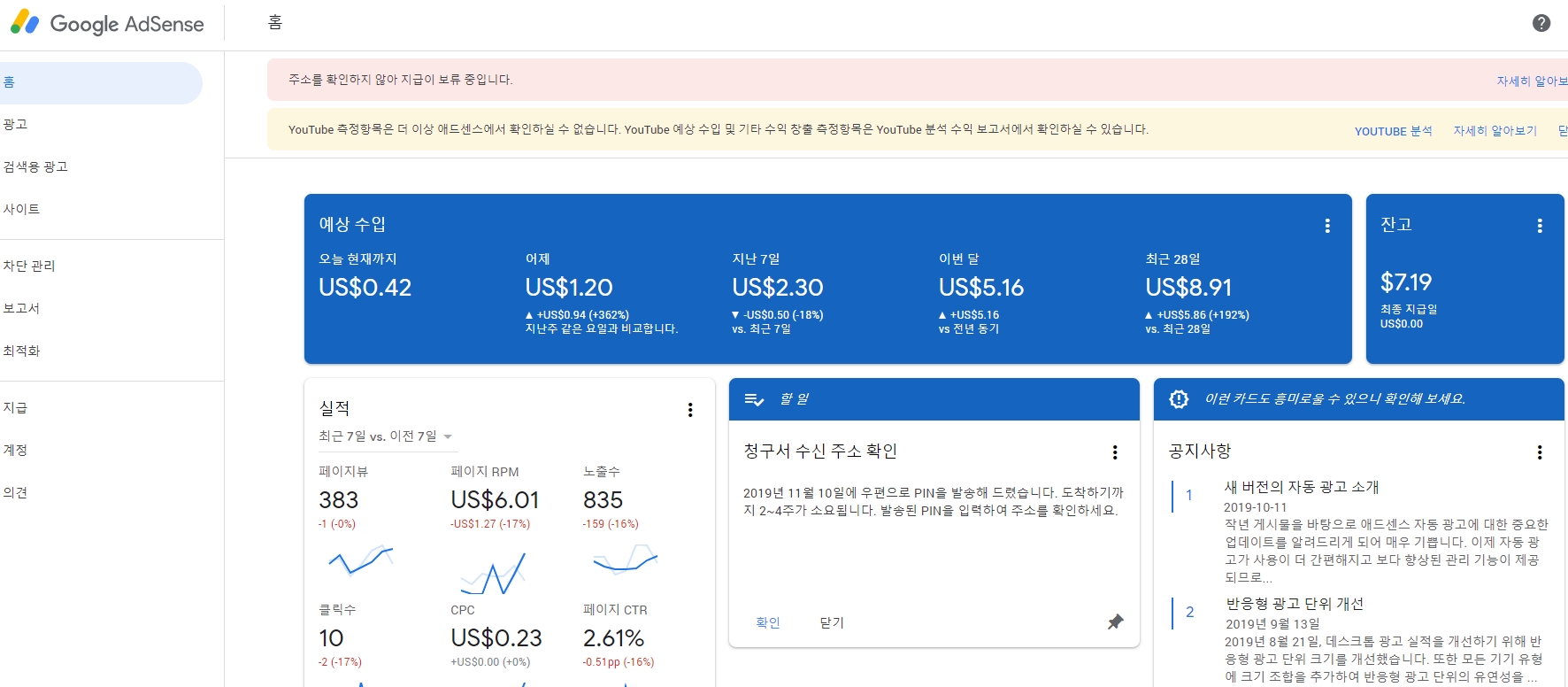Click the gear icon on the suggestions card header
The height and width of the screenshot is (687, 1568).
[1179, 399]
